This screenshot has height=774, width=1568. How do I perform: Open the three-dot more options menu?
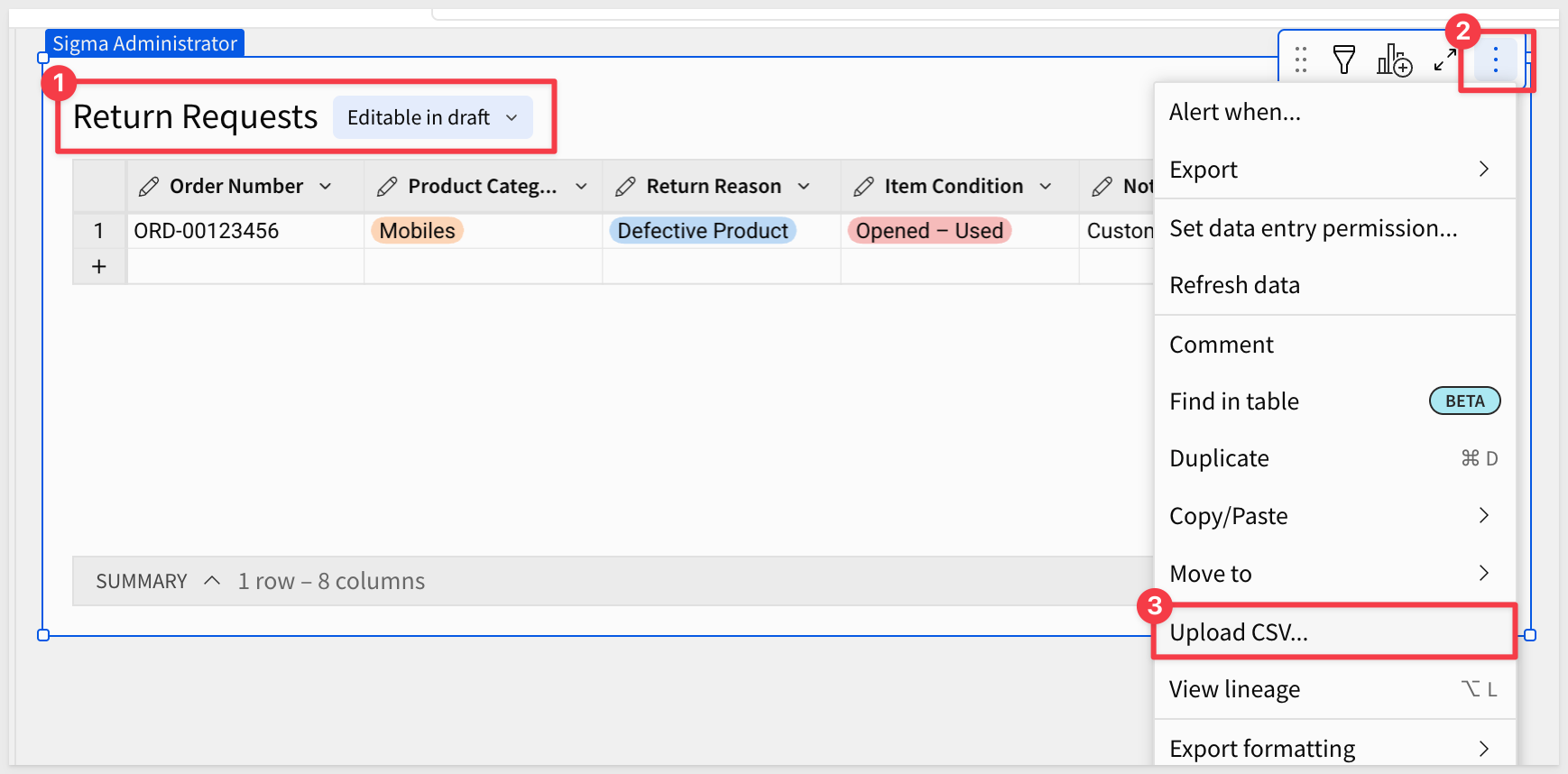[x=1495, y=60]
